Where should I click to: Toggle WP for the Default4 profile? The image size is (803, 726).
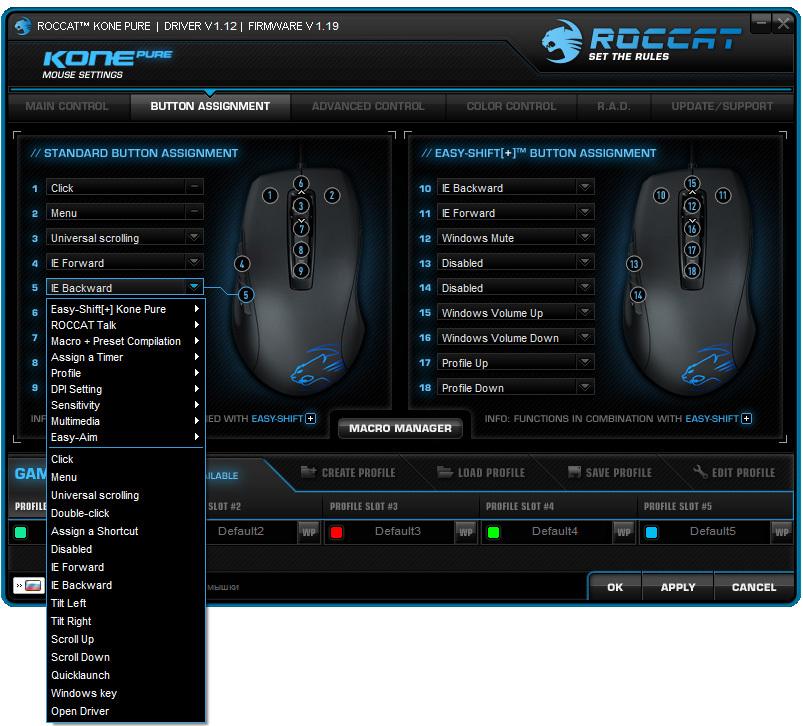tap(624, 533)
